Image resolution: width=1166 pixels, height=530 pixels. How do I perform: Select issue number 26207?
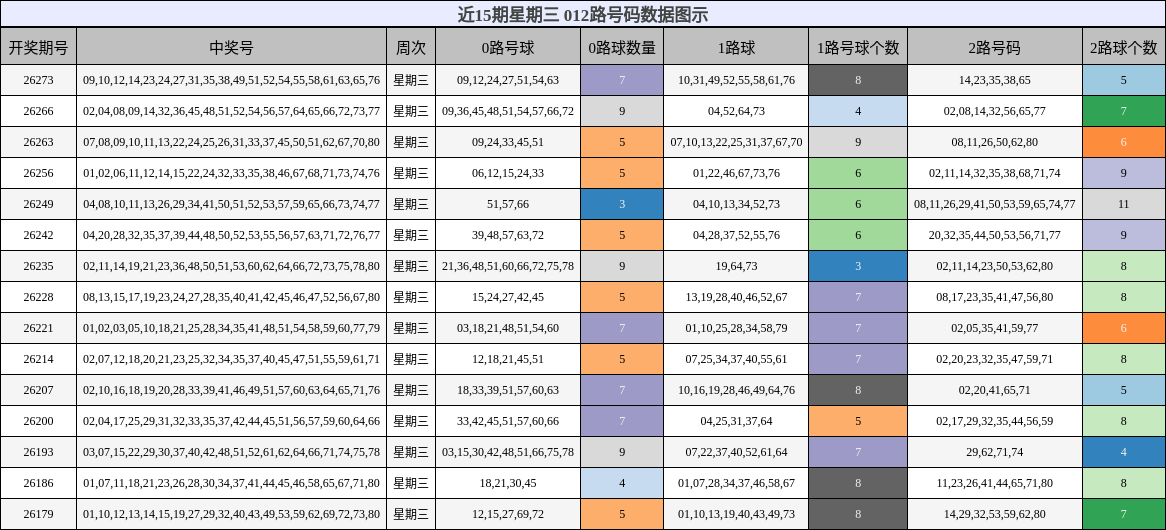pyautogui.click(x=38, y=390)
